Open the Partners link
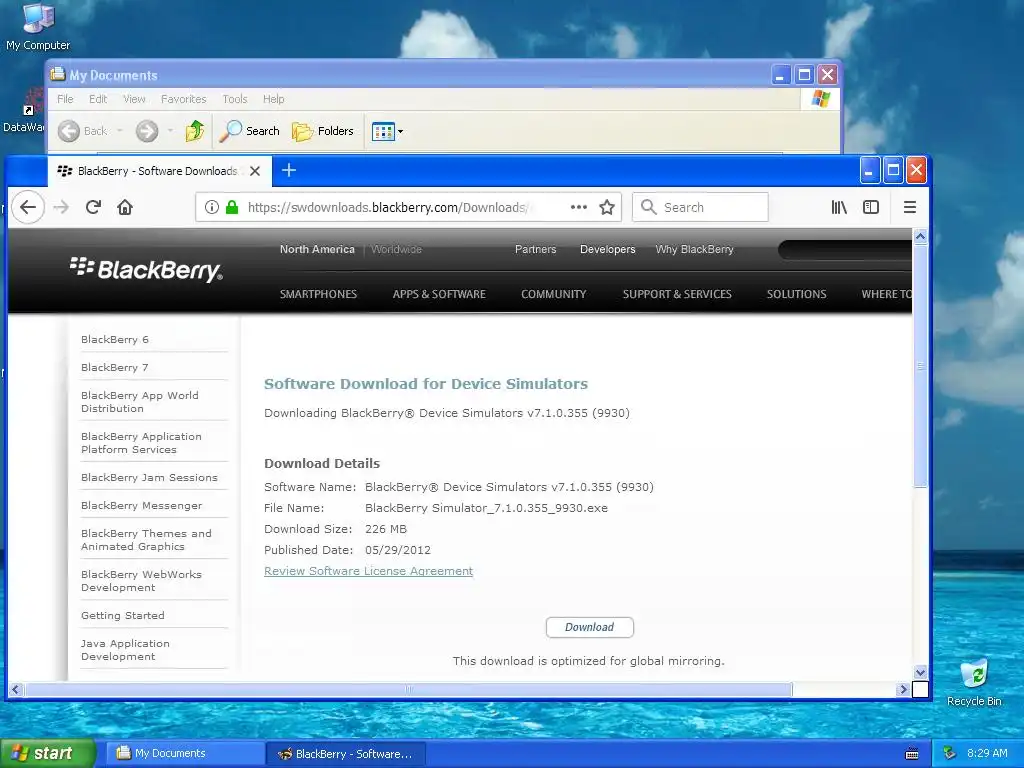The image size is (1024, 768). [536, 249]
